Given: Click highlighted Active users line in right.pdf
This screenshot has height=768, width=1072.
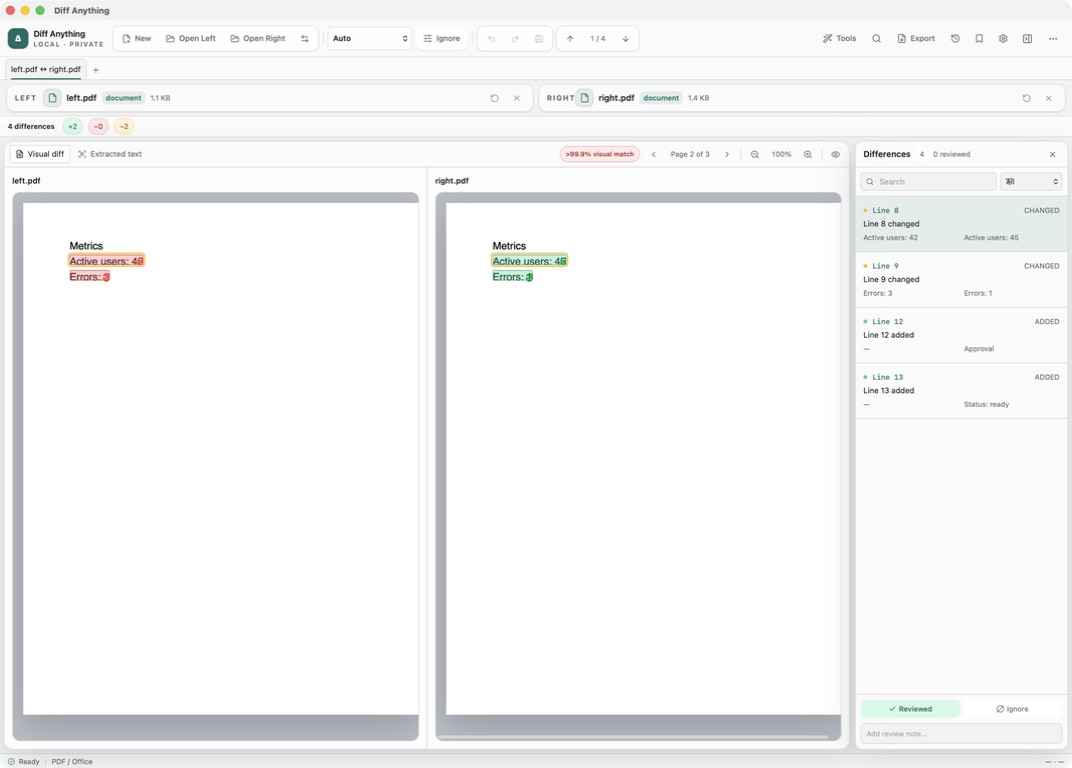Looking at the screenshot, I should point(529,261).
